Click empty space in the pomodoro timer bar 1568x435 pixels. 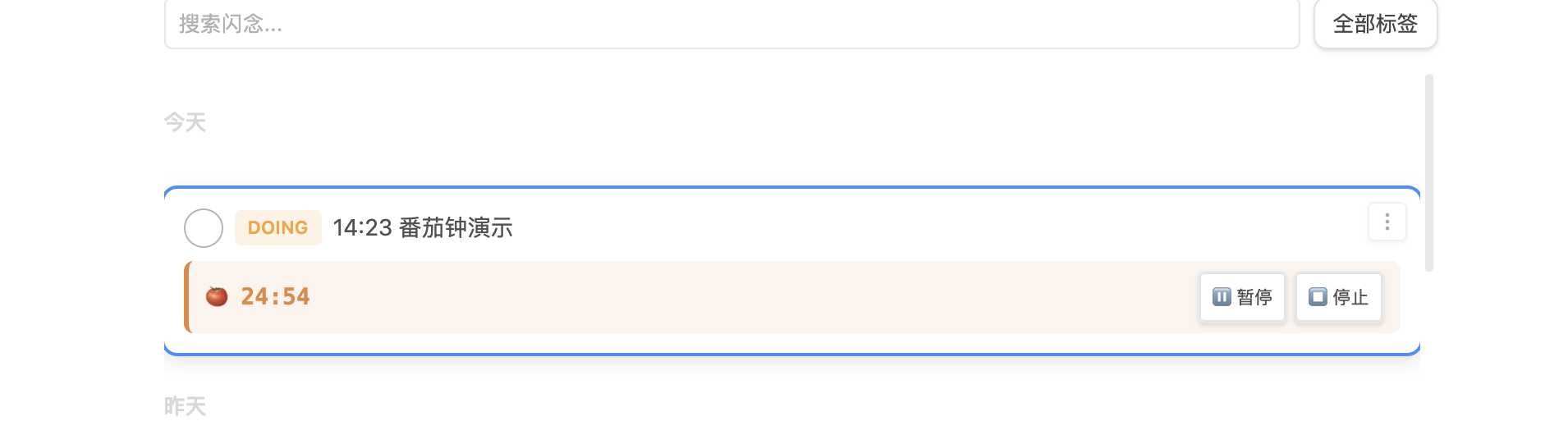(739, 297)
